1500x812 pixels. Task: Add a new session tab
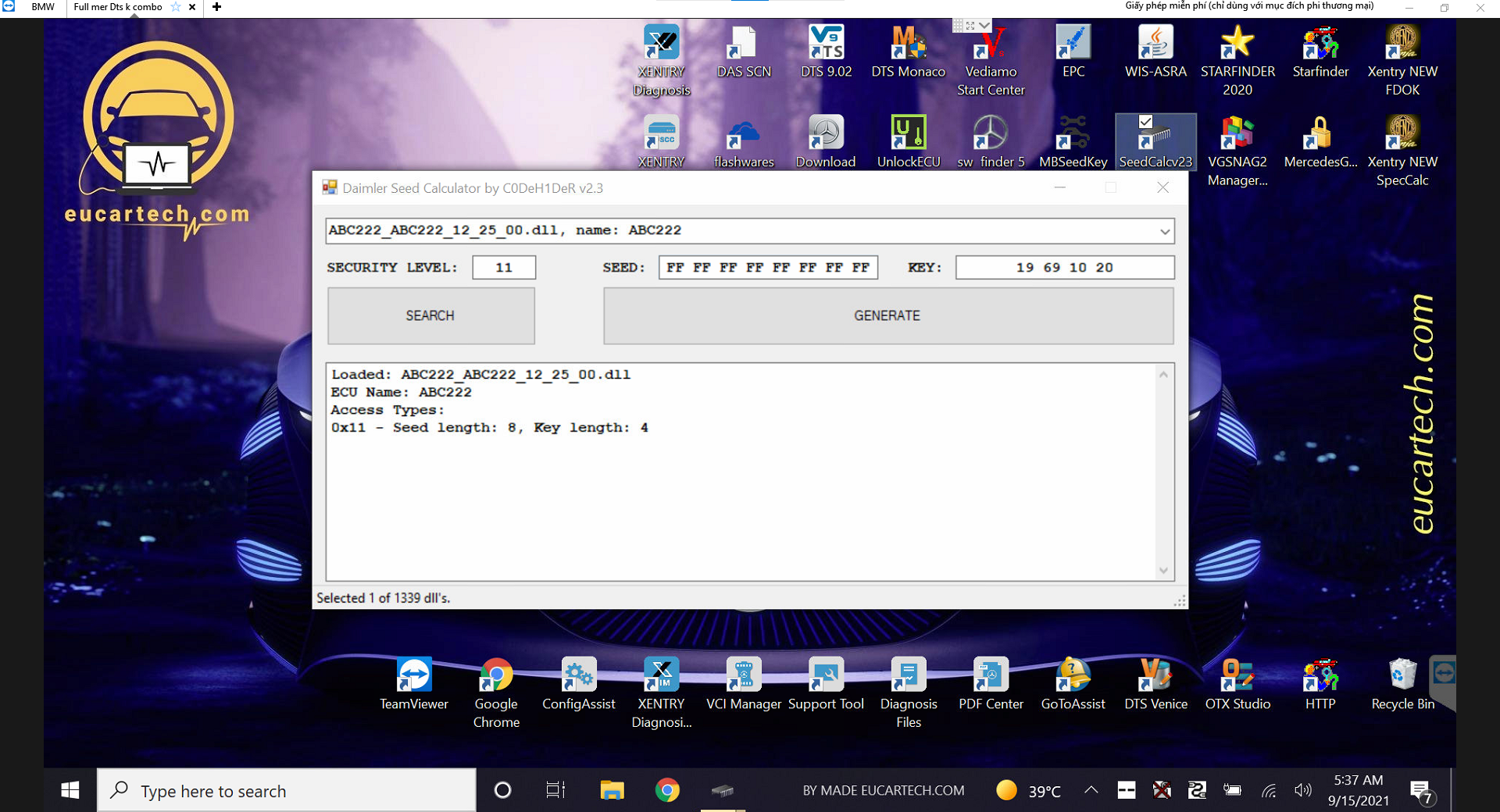click(x=216, y=7)
